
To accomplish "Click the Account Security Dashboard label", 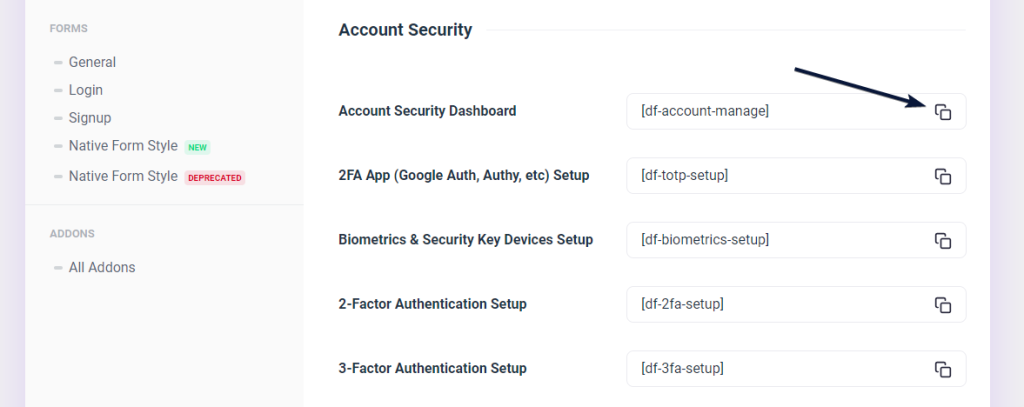I will pos(427,111).
